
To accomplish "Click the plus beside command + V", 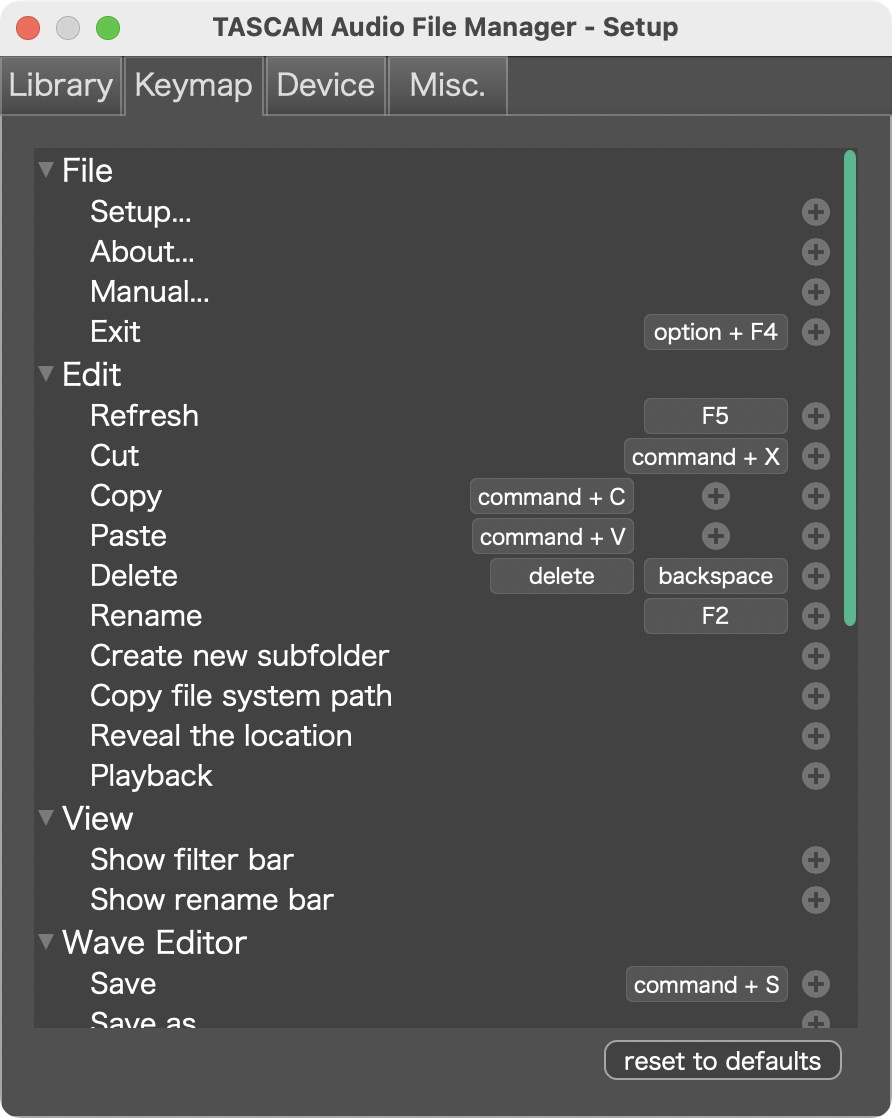I will point(716,536).
